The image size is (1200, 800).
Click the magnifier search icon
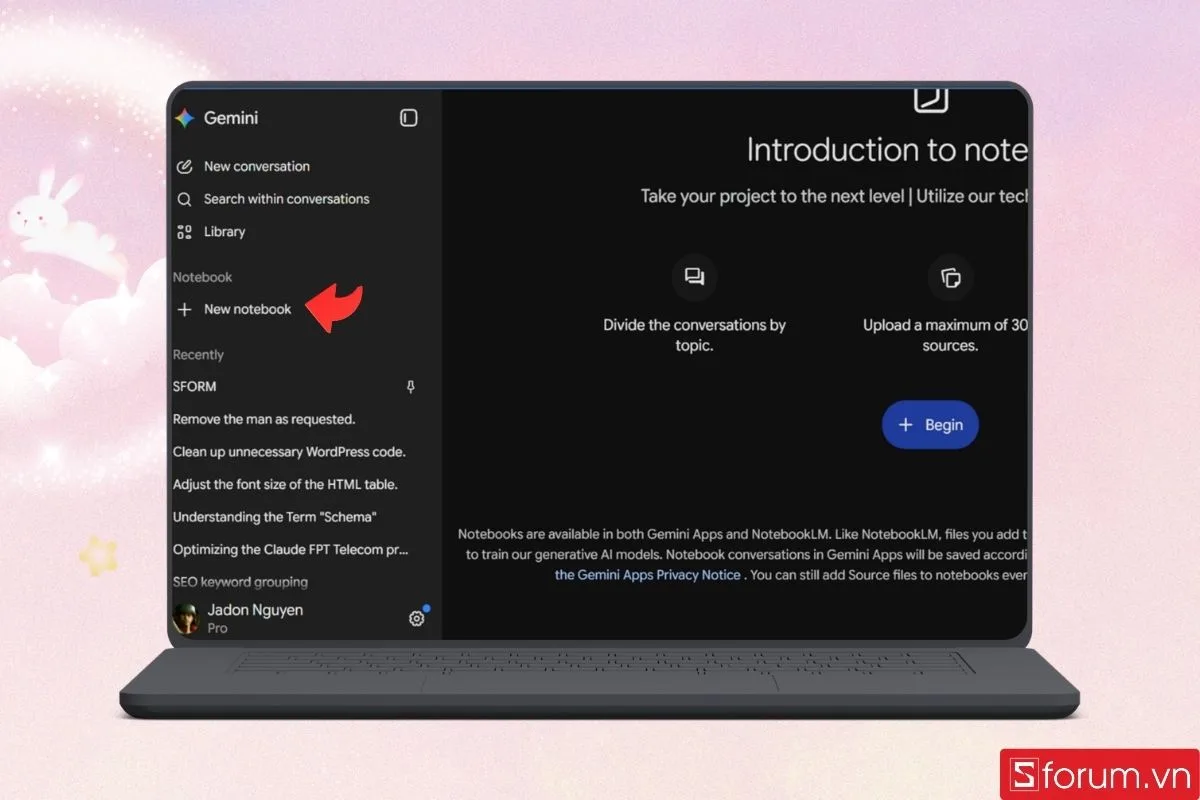(x=184, y=199)
